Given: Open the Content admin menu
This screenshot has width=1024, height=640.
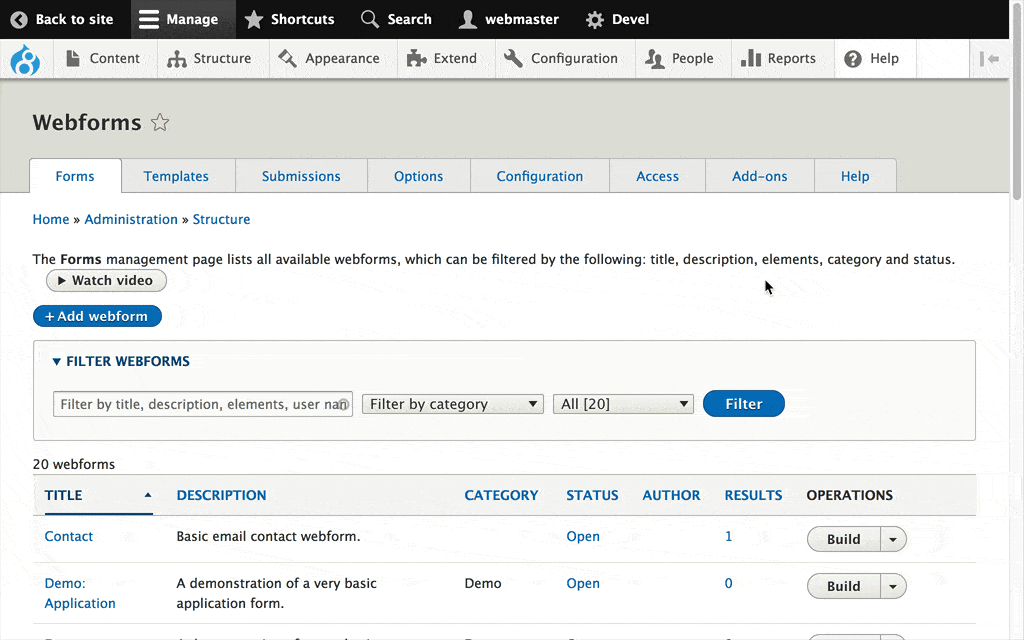Looking at the screenshot, I should [x=103, y=59].
